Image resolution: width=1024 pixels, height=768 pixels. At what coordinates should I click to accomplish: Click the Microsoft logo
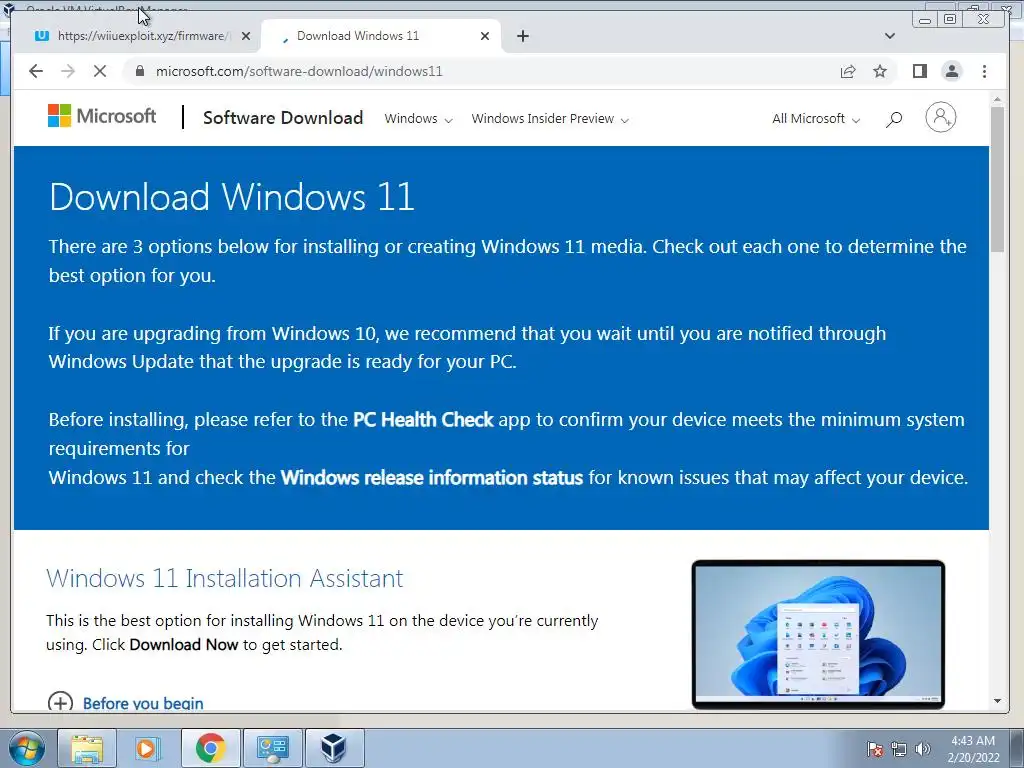click(x=102, y=116)
